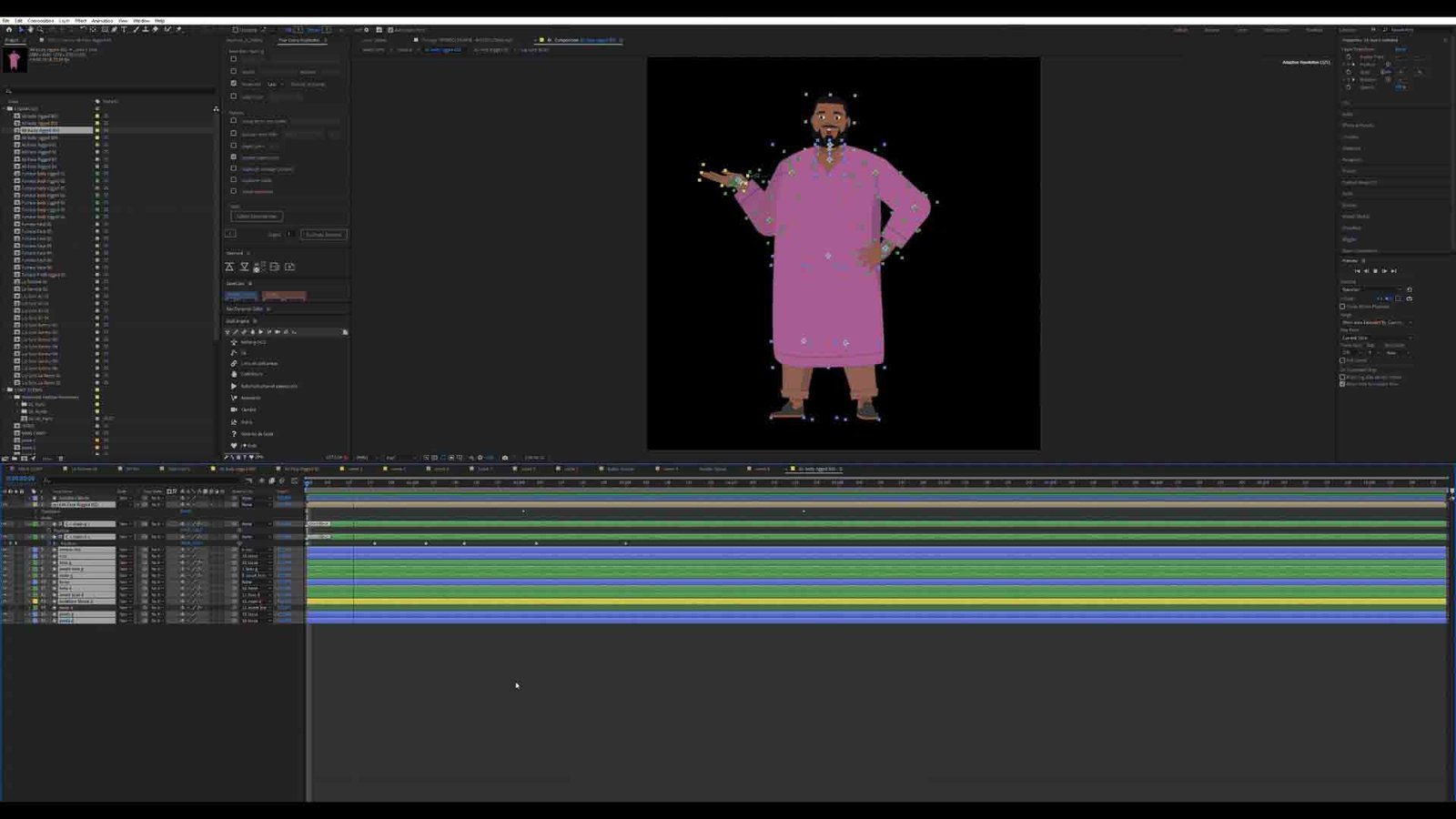Click Reset in Layer Transform properties
The height and width of the screenshot is (819, 1456).
click(x=1400, y=49)
